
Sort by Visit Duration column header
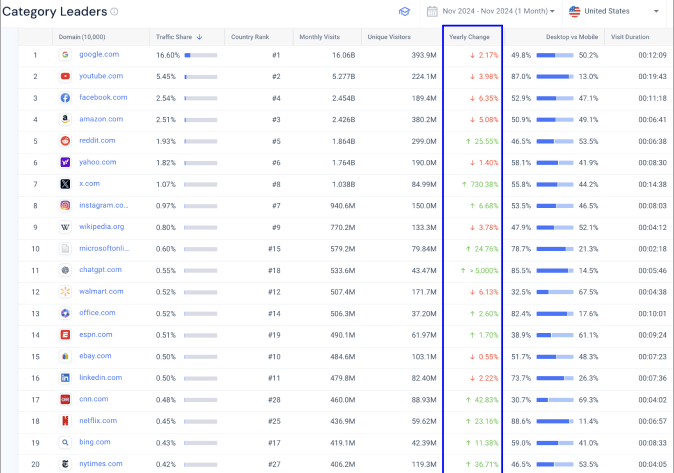(630, 37)
